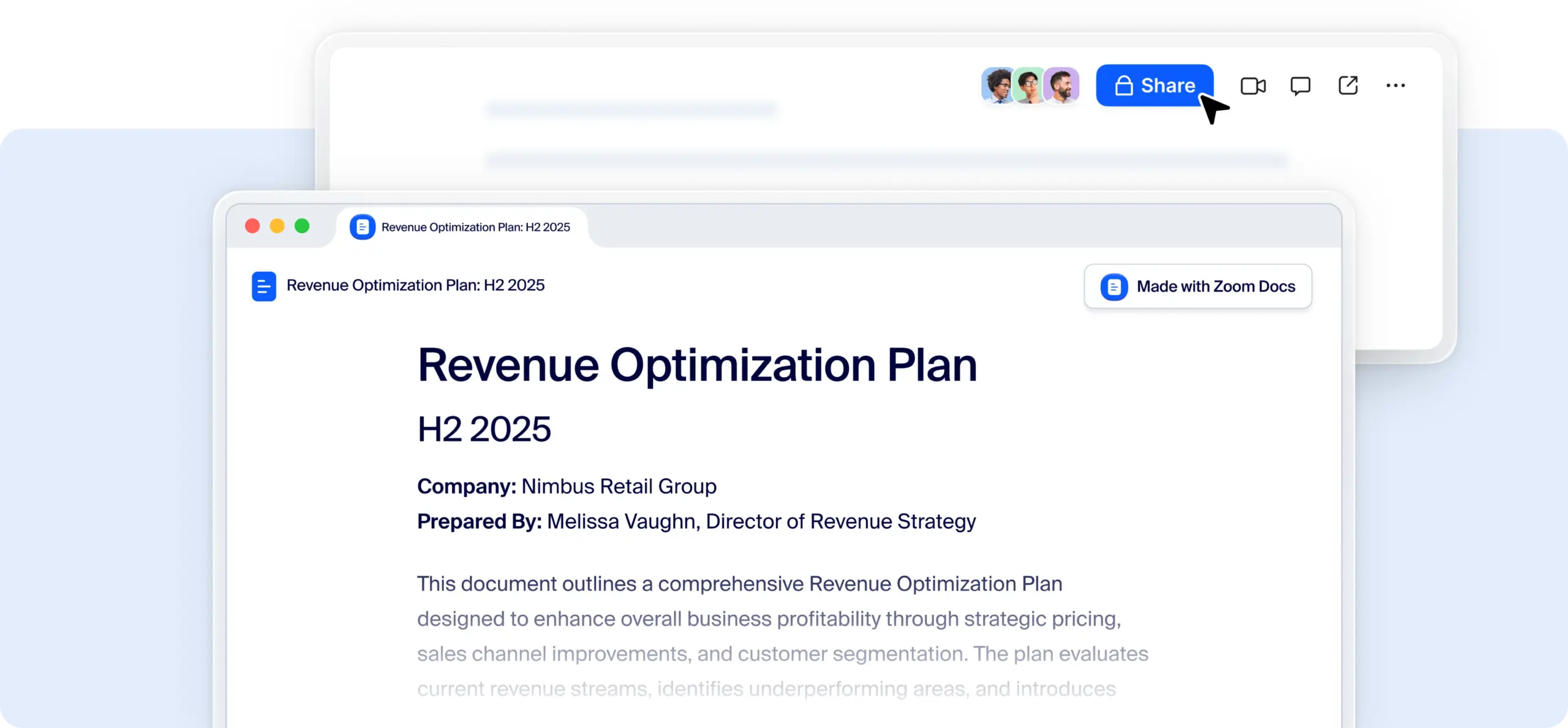Click the Zoom Docs logo inside the badge
Image resolution: width=1568 pixels, height=728 pixels.
click(x=1114, y=287)
